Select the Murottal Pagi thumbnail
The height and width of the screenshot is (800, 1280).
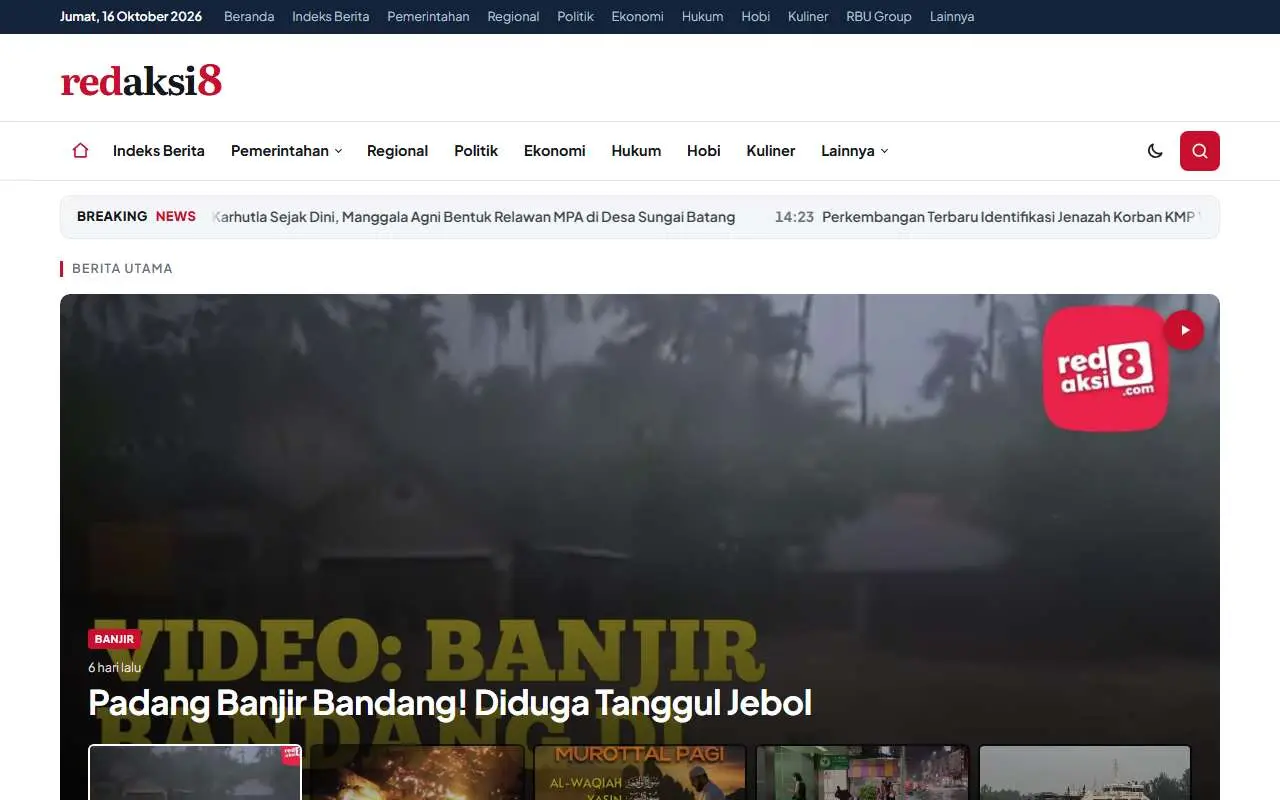point(640,772)
